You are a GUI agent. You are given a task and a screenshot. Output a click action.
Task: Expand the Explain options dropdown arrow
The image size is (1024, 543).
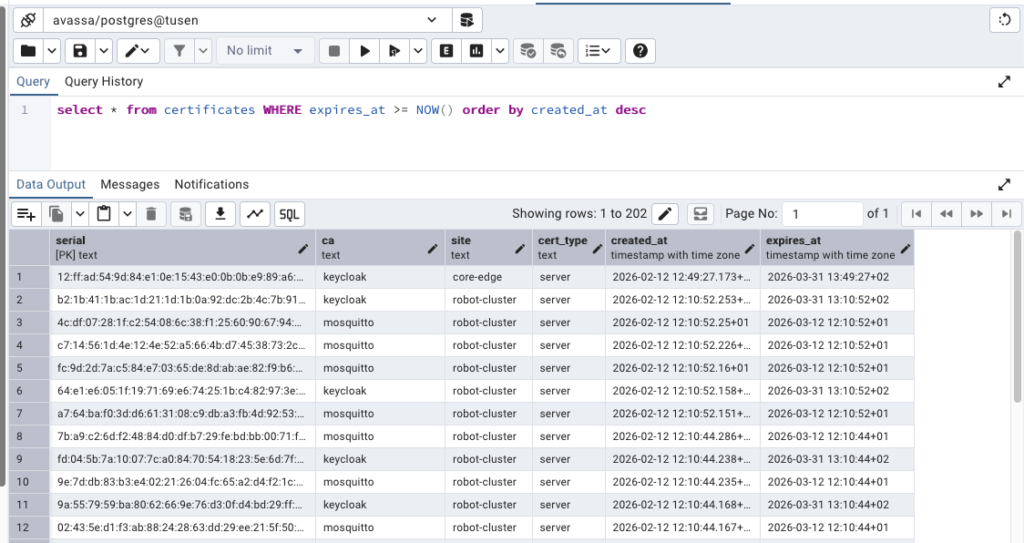coord(500,50)
